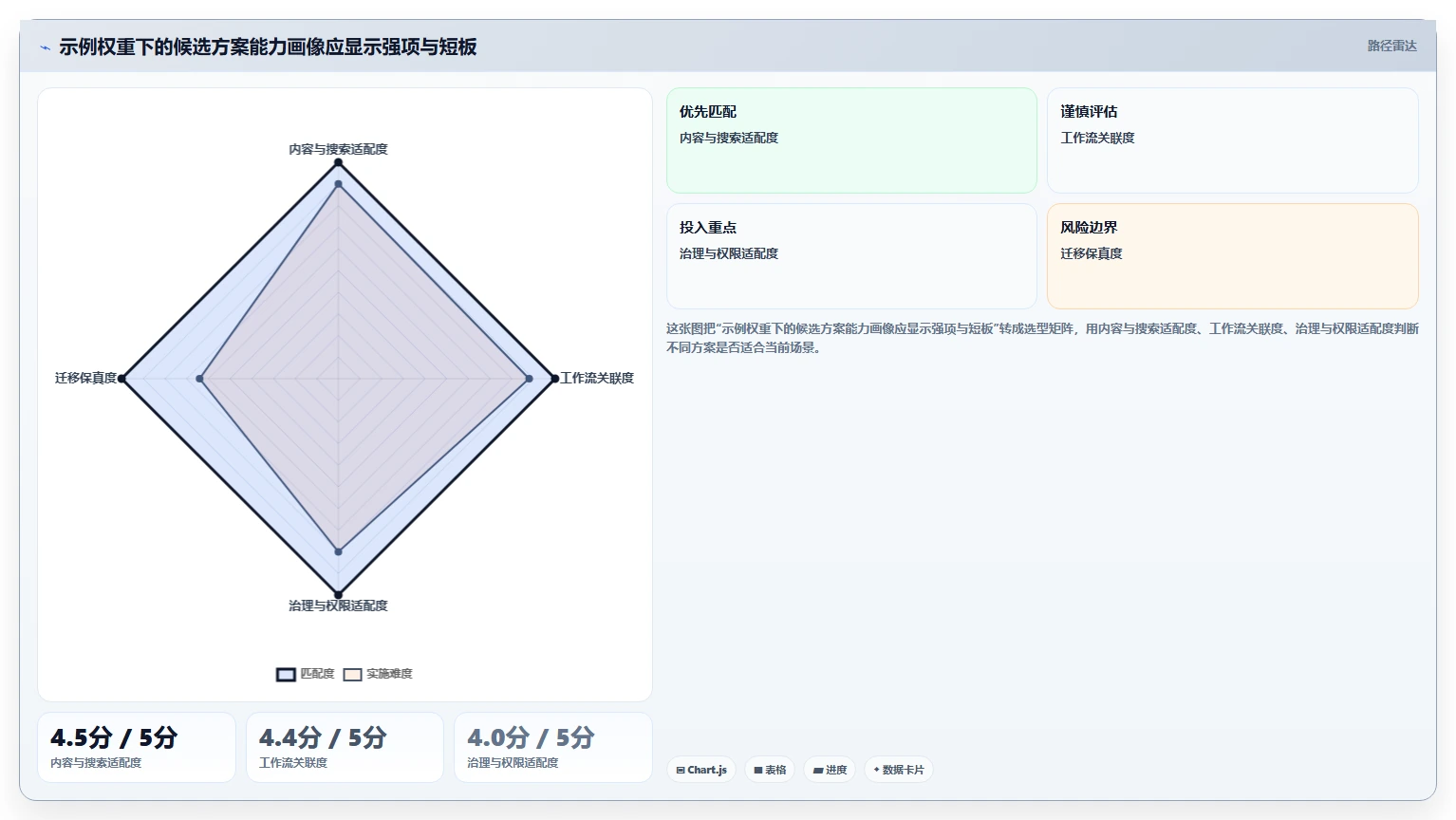
Task: Open the 投入重点 card
Action: click(x=851, y=256)
